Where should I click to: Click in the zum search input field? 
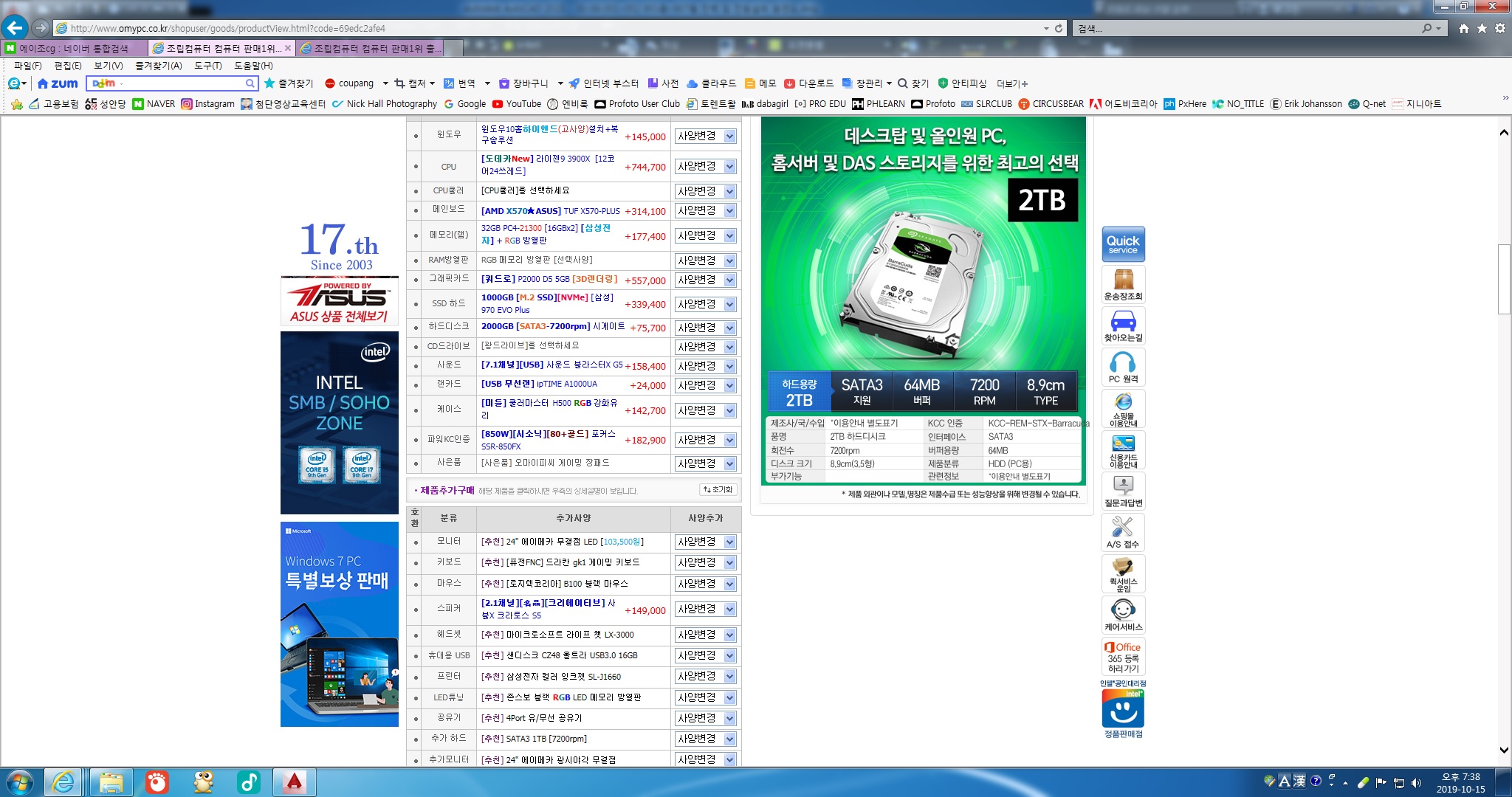tap(177, 83)
